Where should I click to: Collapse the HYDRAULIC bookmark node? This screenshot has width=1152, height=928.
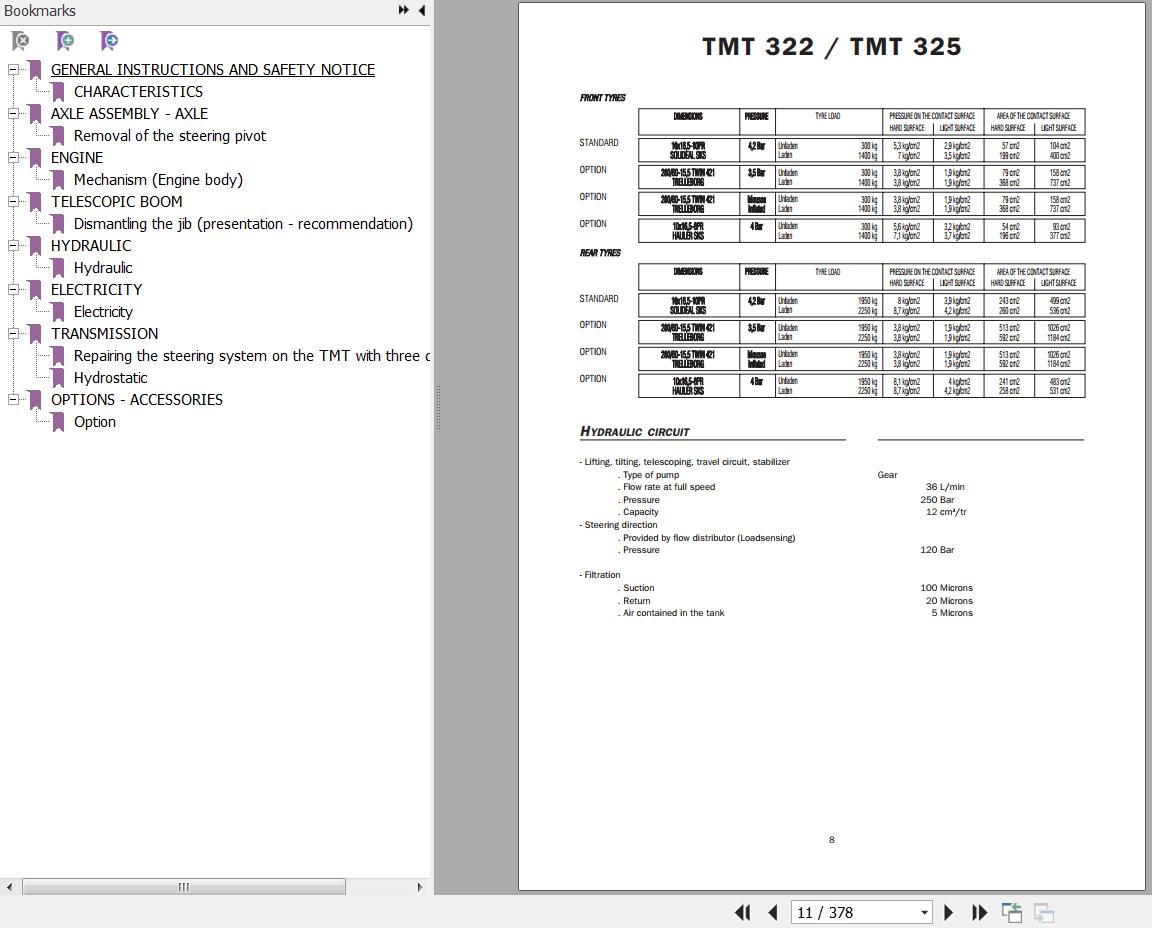point(13,246)
